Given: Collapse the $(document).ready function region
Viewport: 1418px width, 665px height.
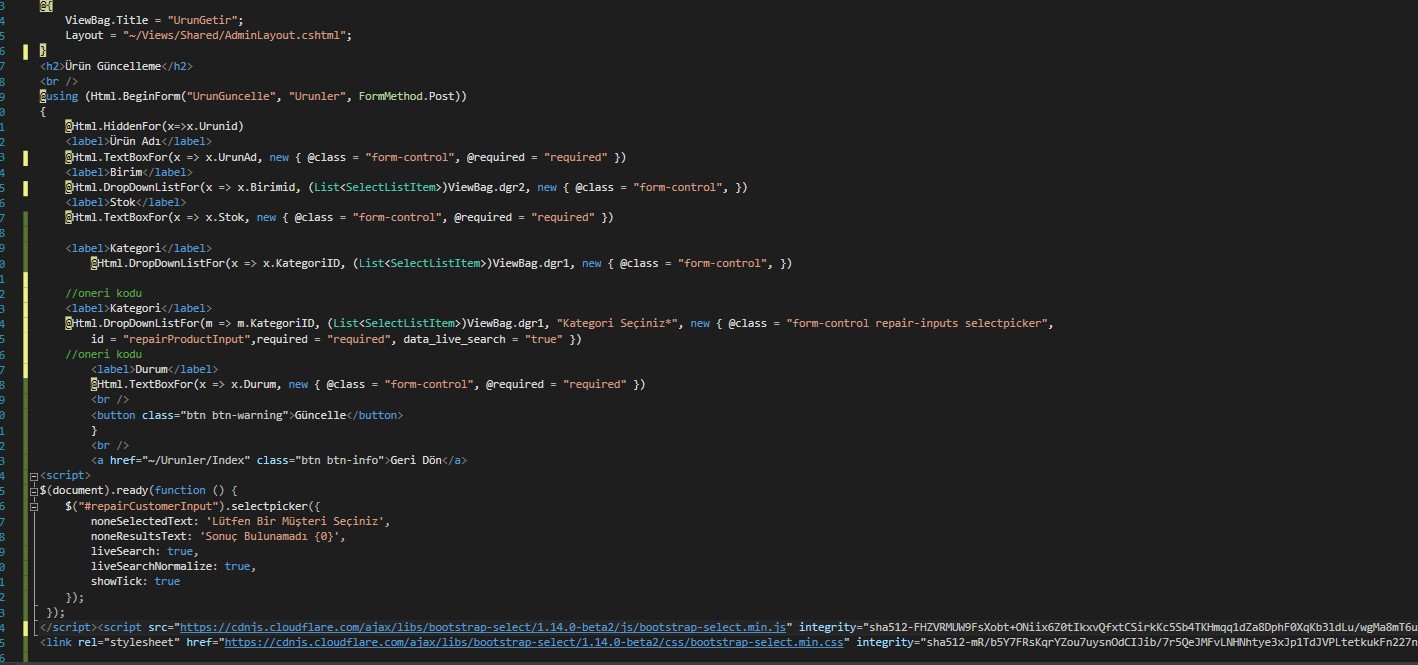Looking at the screenshot, I should pyautogui.click(x=34, y=491).
